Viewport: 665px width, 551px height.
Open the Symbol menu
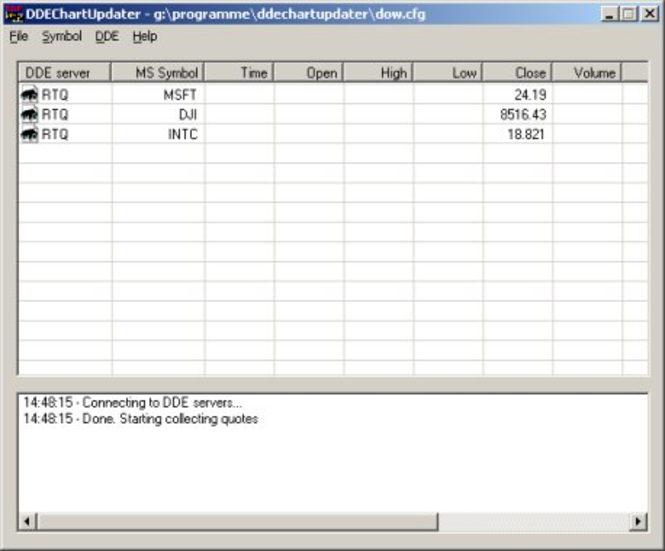click(61, 36)
